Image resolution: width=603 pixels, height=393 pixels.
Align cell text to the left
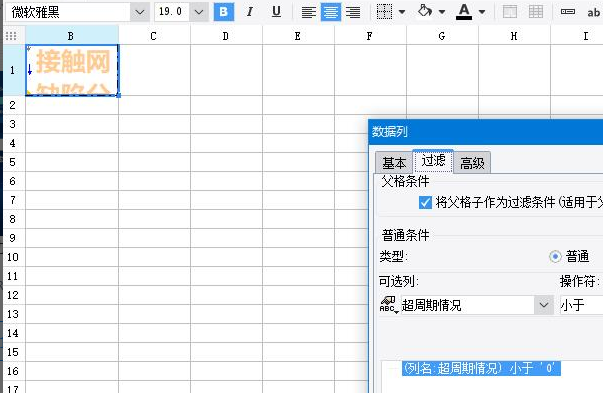pyautogui.click(x=308, y=12)
